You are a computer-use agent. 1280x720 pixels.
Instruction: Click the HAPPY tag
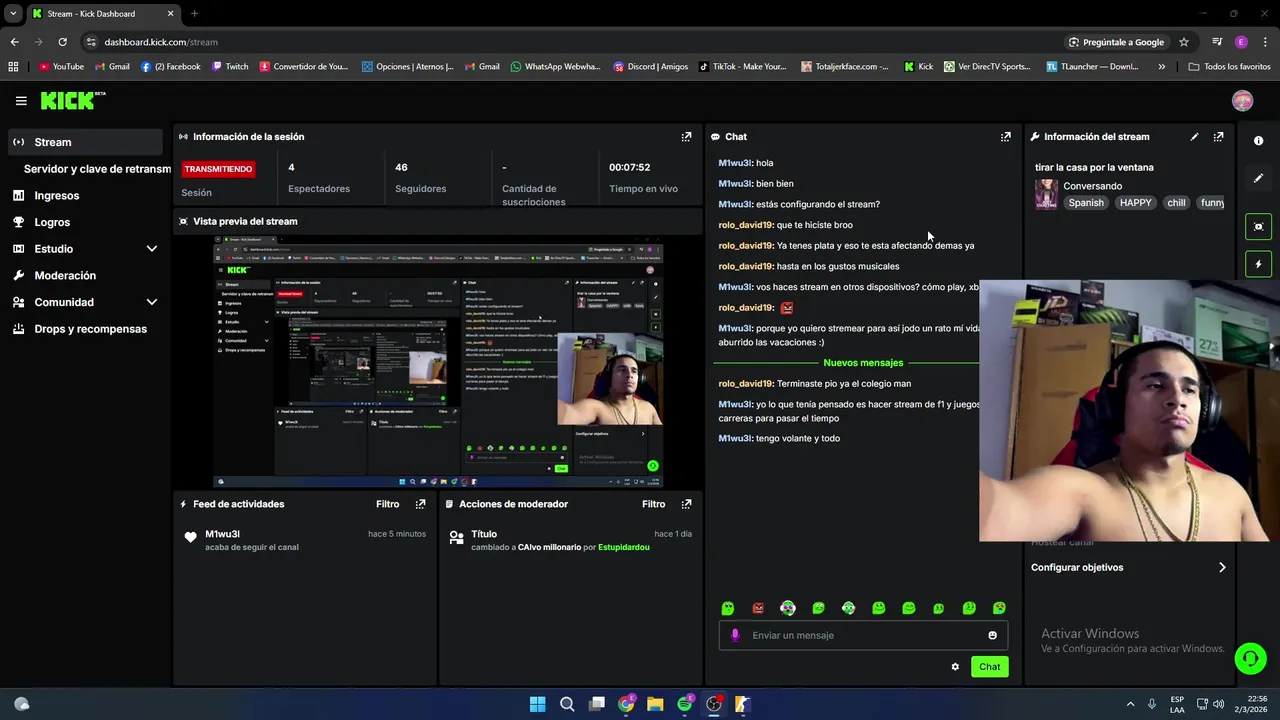pos(1135,203)
